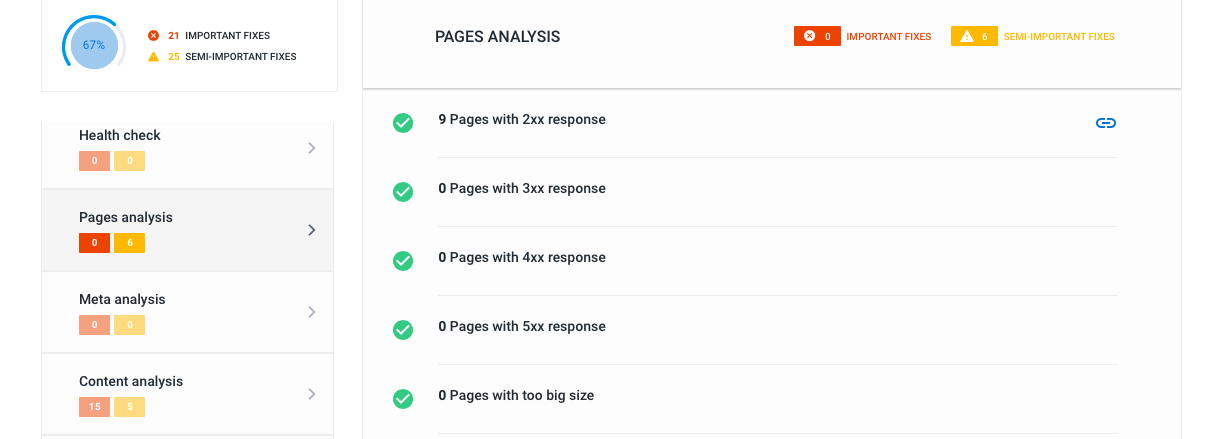Select the Meta analysis sidebar item
This screenshot has height=439, width=1218.
(187, 311)
